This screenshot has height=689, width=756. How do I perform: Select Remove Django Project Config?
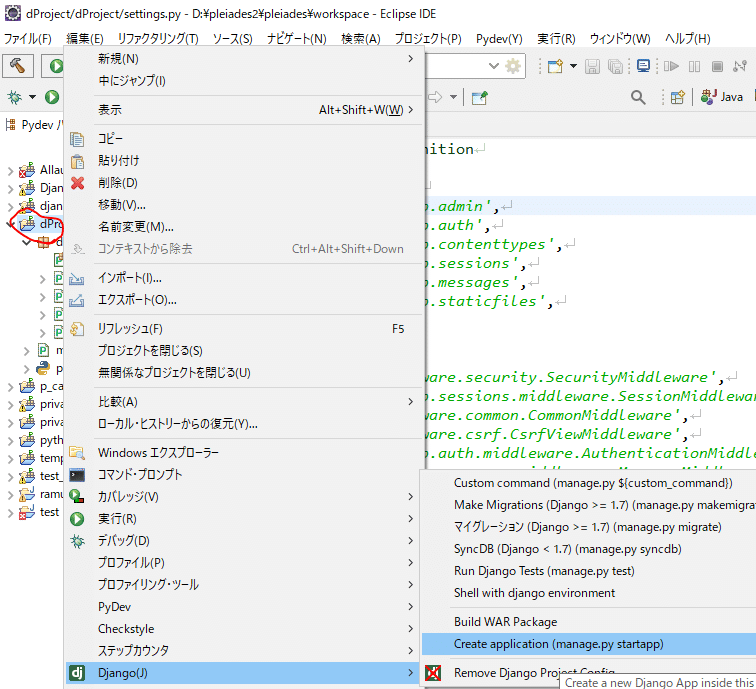(534, 673)
